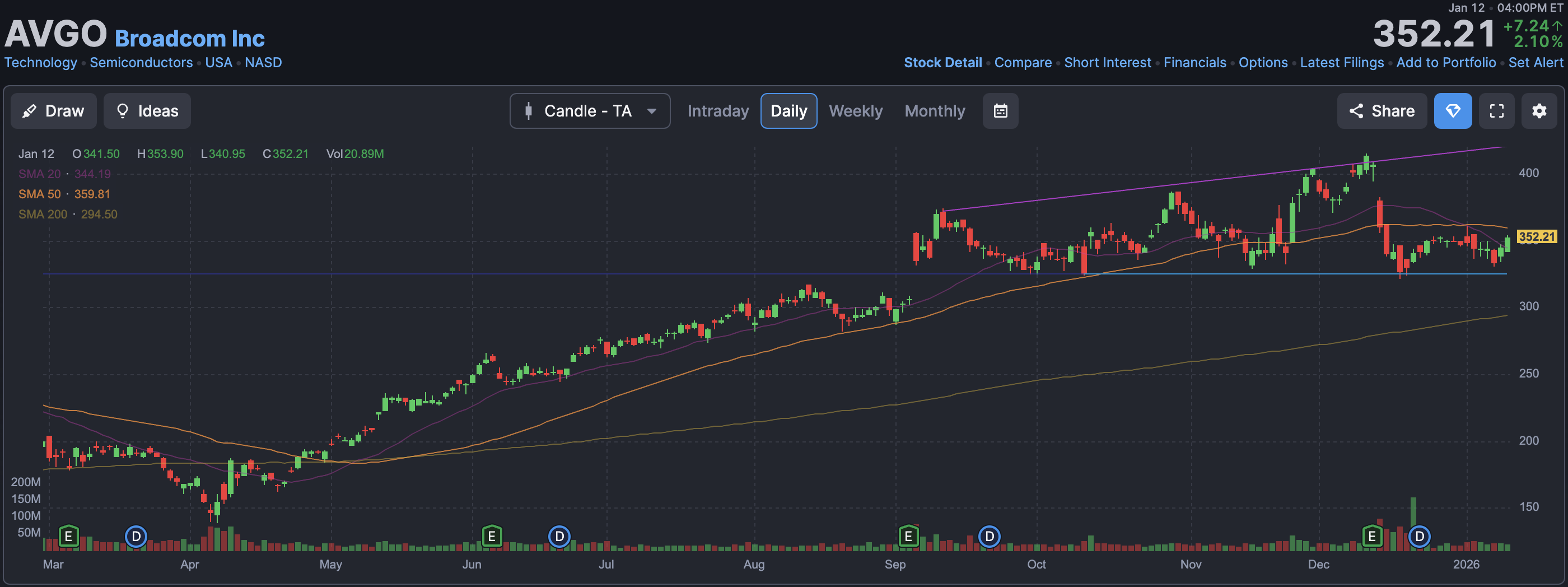Select the SMA 50 indicator label
The width and height of the screenshot is (1568, 587).
point(40,194)
